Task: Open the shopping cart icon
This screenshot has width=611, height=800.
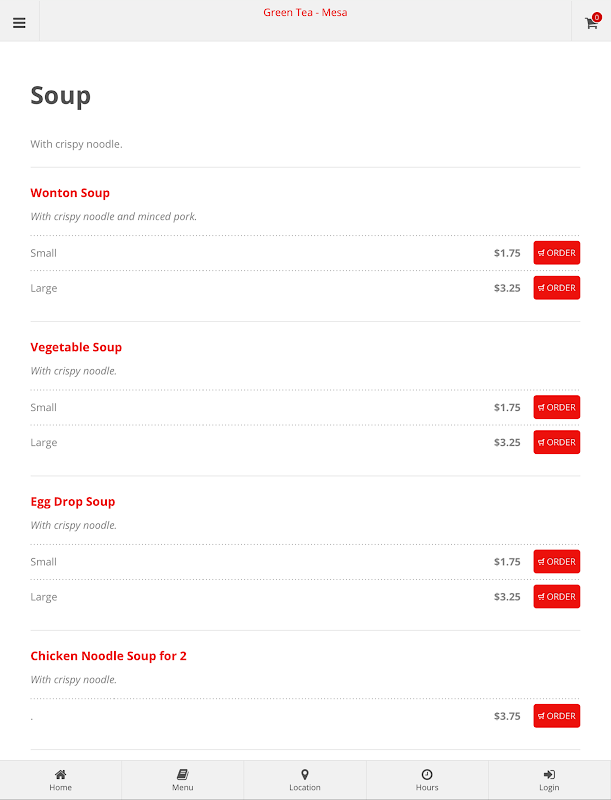Action: click(x=591, y=23)
